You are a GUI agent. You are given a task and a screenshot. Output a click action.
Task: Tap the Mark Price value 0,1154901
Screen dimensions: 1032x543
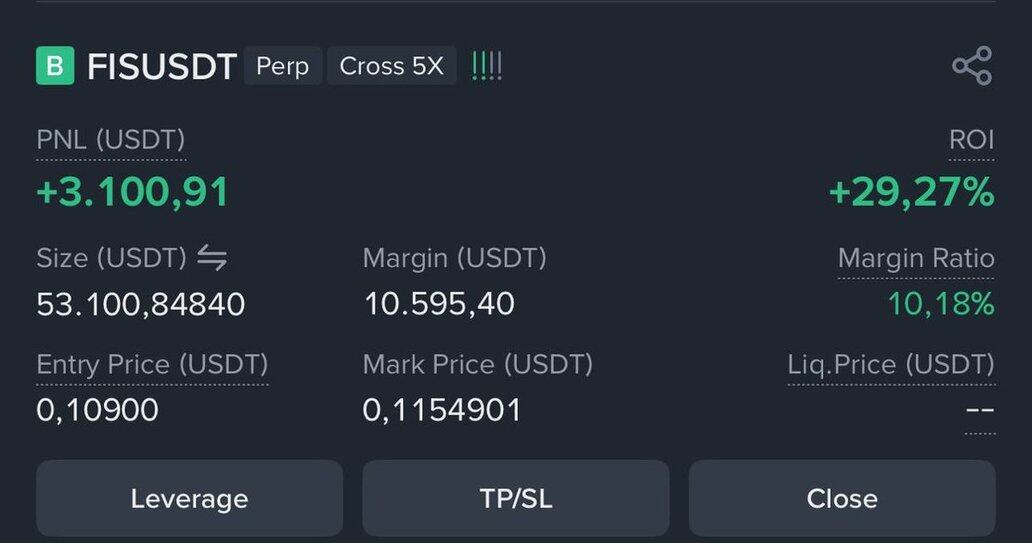[442, 410]
